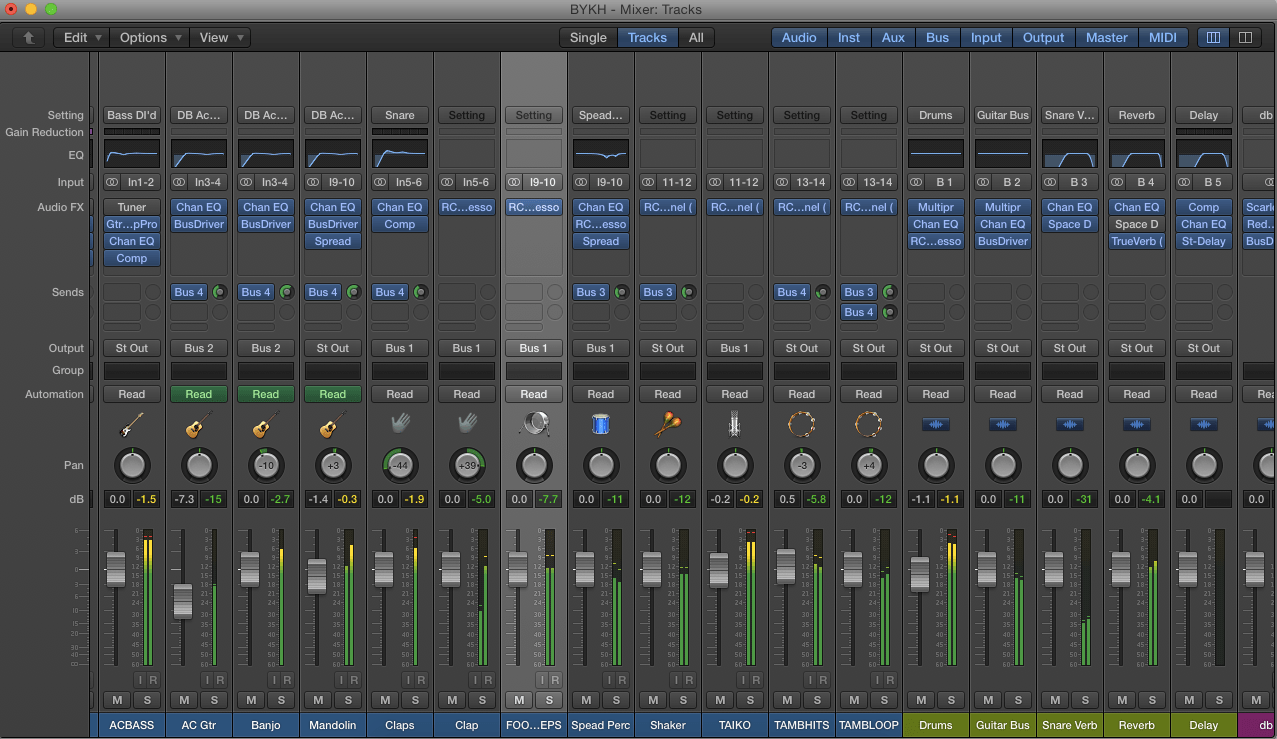The image size is (1277, 739).
Task: Toggle the Aux channel filter button
Action: click(893, 38)
